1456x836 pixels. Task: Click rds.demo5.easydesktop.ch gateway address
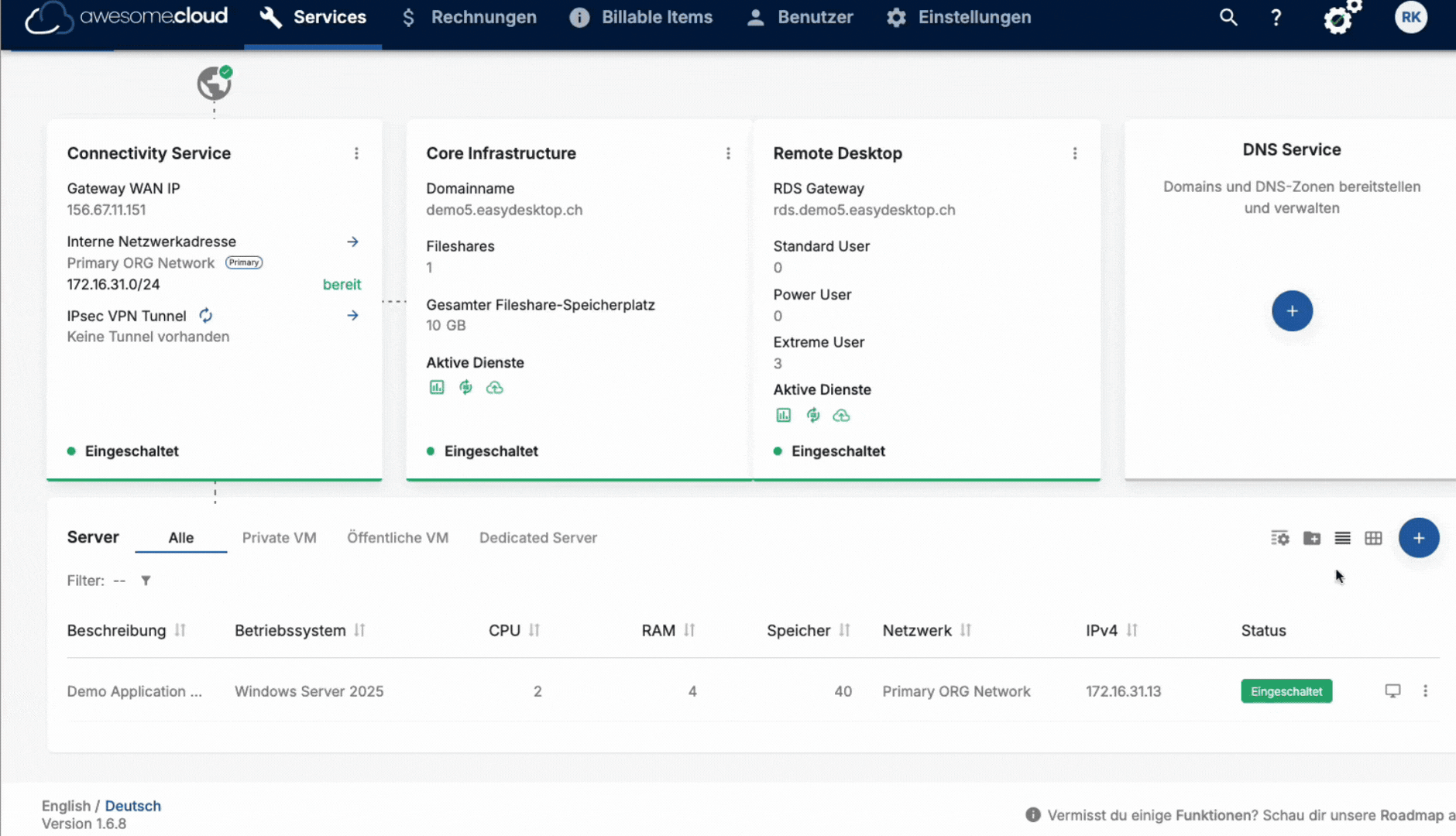click(864, 210)
